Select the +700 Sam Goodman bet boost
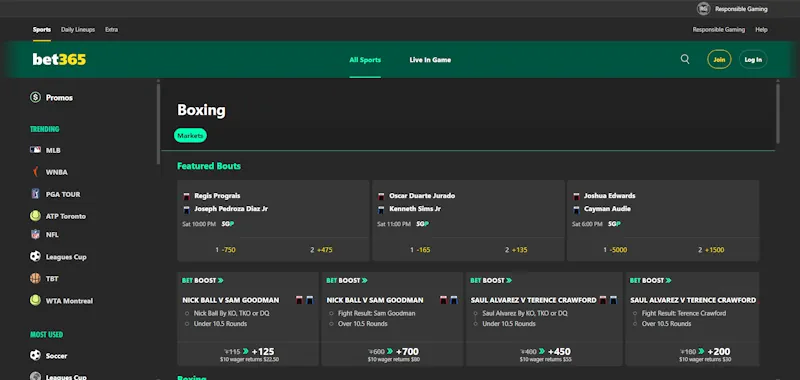The width and height of the screenshot is (800, 380). pos(392,354)
